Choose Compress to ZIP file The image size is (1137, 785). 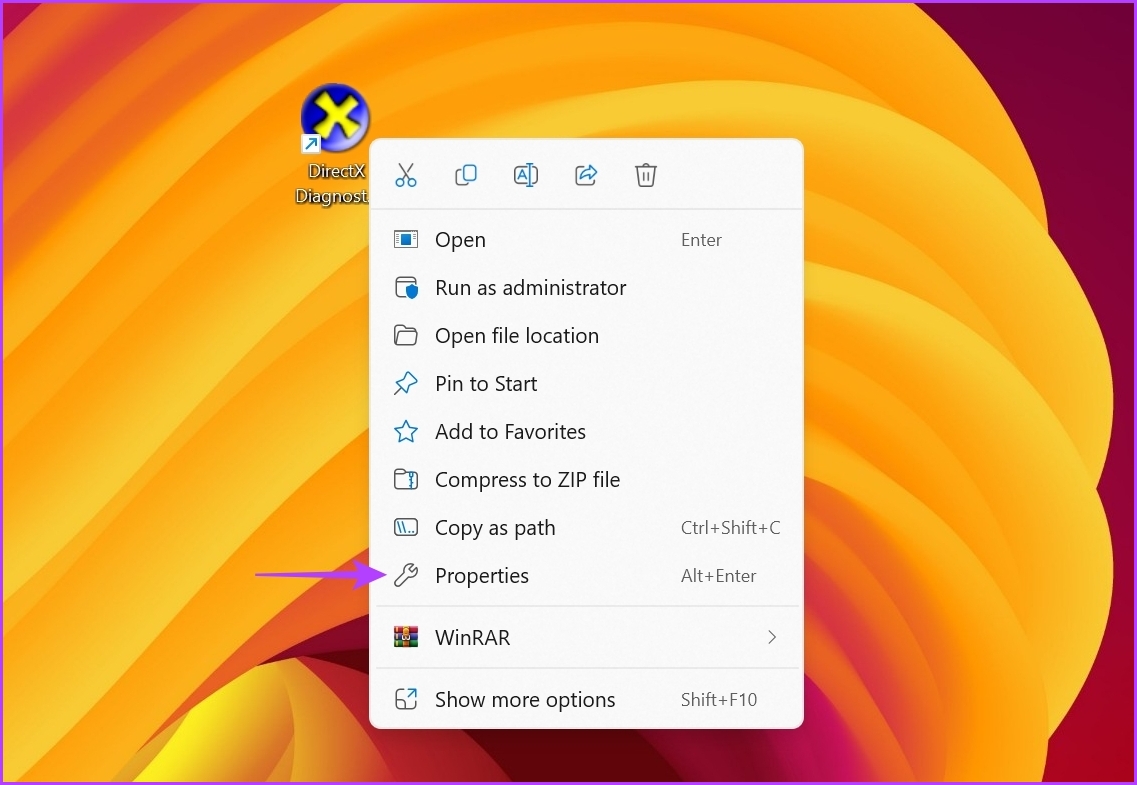click(x=586, y=479)
